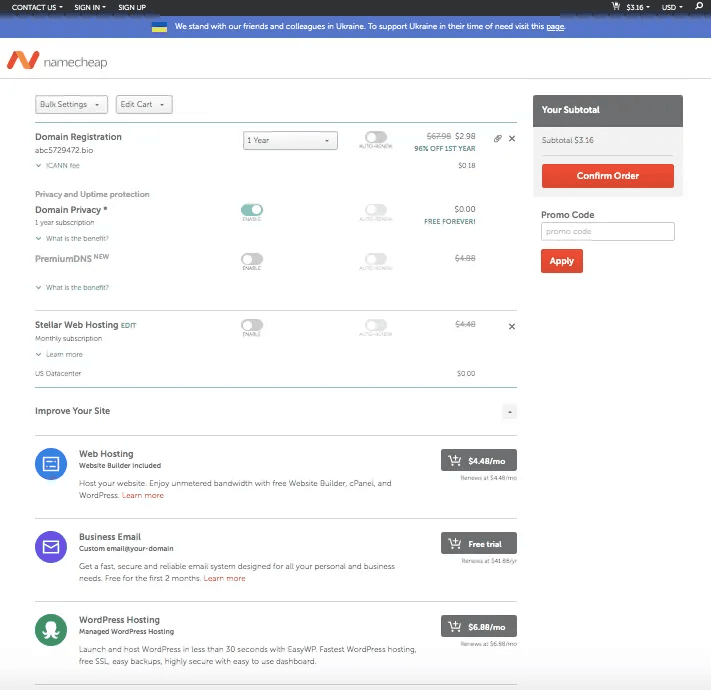This screenshot has height=690, width=711.
Task: Open the Contact Us menu
Action: (x=37, y=7)
